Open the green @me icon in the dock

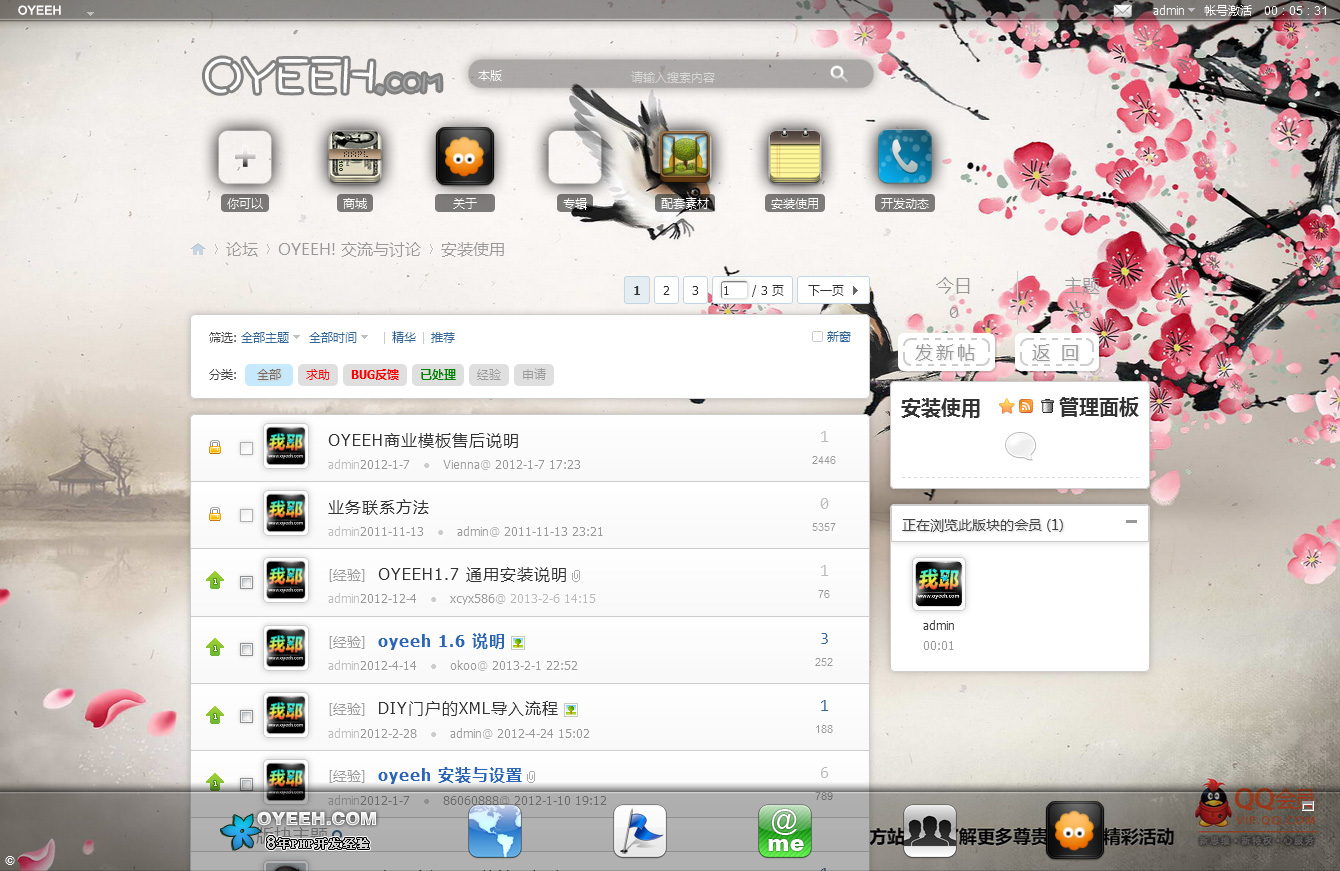785,831
